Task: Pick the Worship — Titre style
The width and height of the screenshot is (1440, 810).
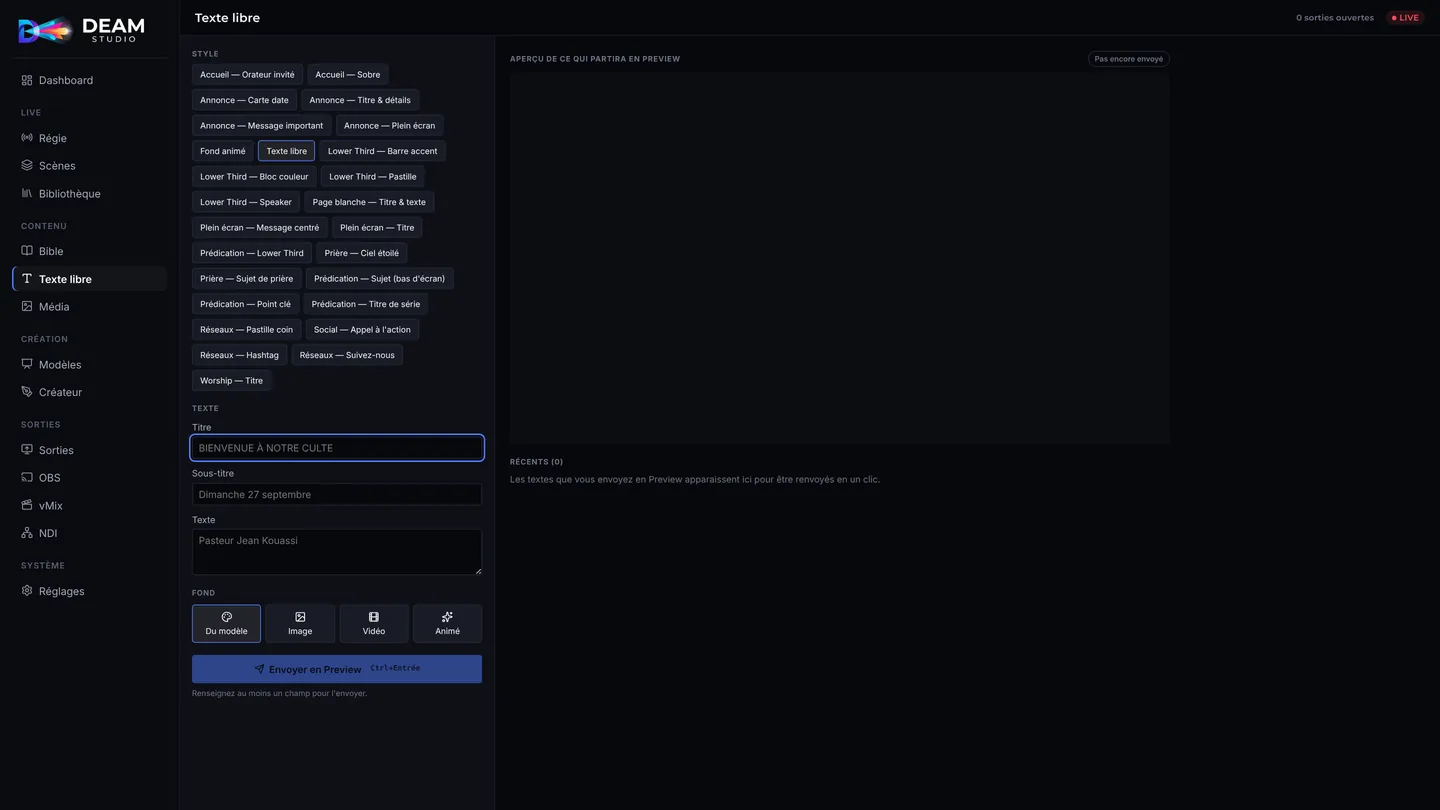Action: [x=231, y=381]
